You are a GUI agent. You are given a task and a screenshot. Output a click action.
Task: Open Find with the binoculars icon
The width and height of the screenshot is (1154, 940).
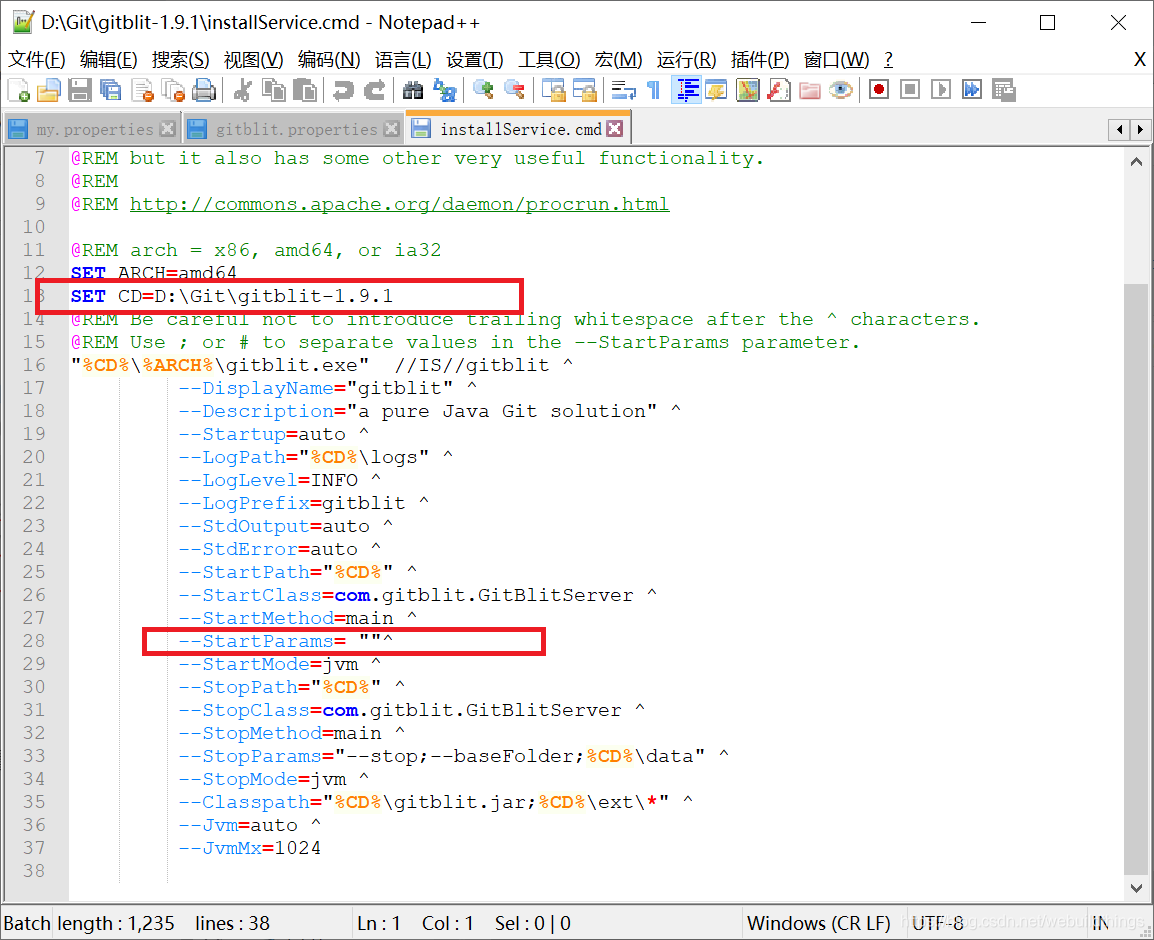click(x=413, y=90)
